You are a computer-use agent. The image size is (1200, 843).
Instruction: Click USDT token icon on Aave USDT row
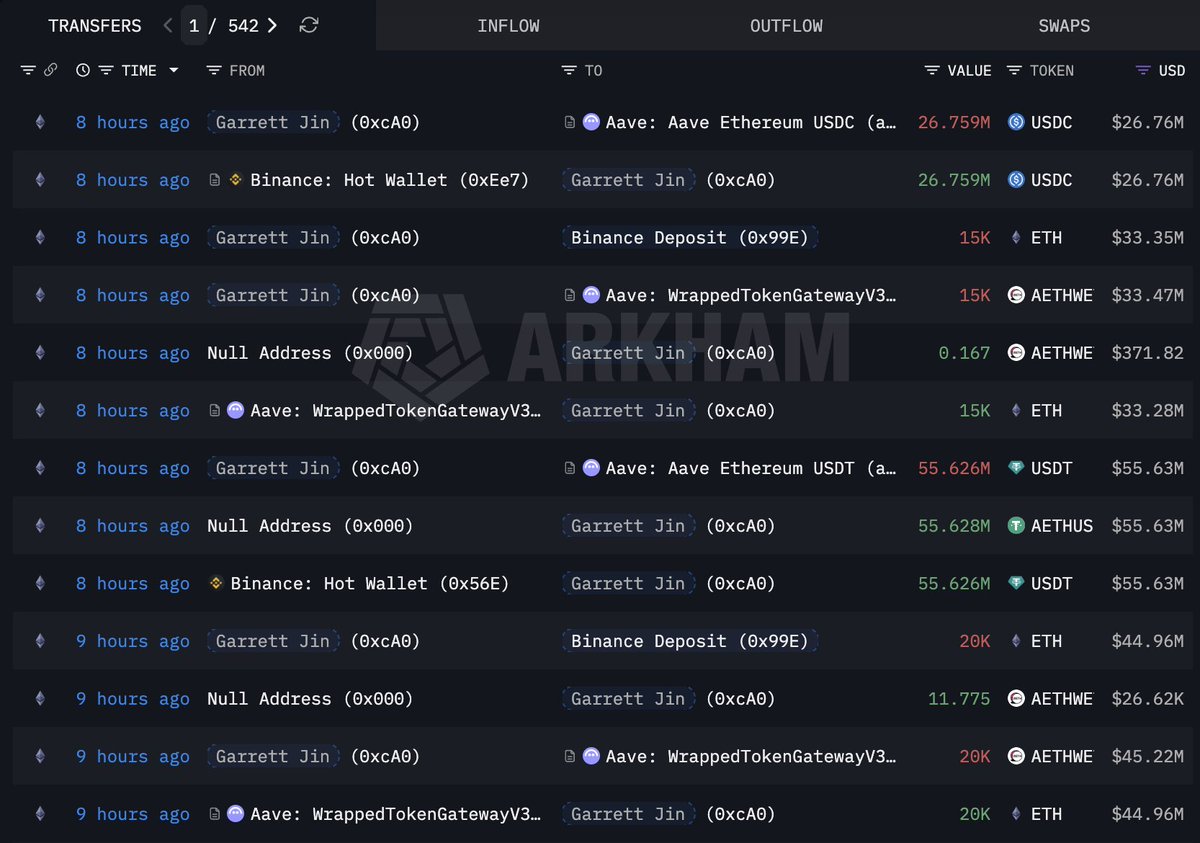tap(1016, 468)
